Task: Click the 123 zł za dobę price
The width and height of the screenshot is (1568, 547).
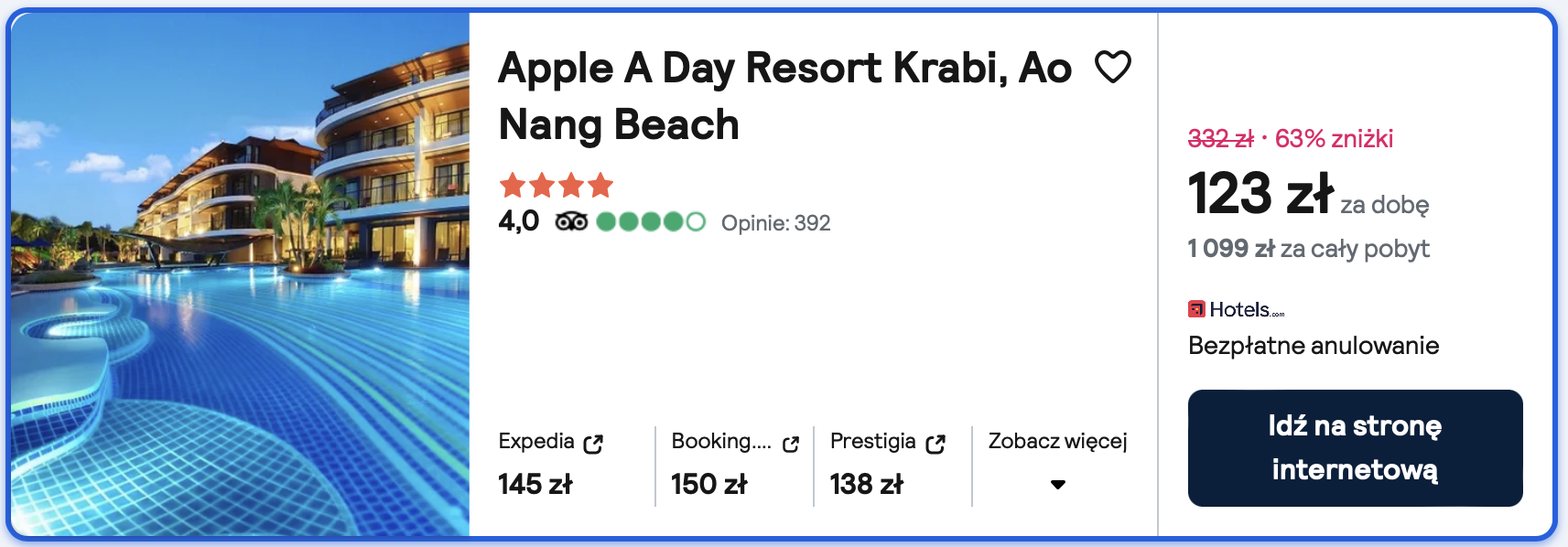Action: point(1260,194)
